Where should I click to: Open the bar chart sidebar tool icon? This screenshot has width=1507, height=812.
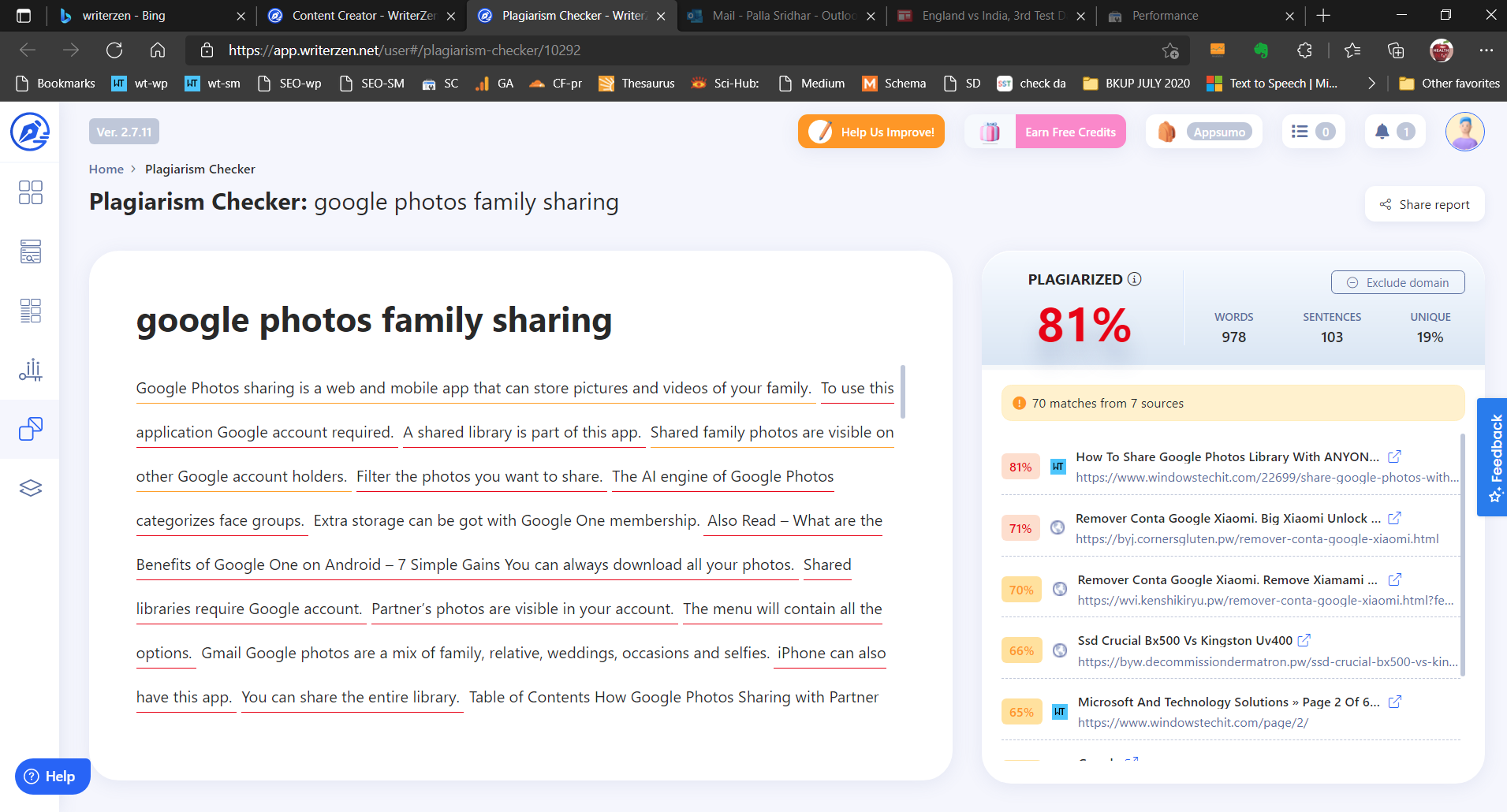[30, 370]
